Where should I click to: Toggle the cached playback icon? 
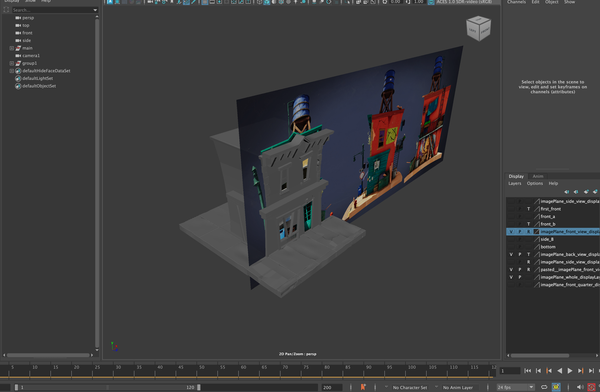pyautogui.click(x=556, y=387)
